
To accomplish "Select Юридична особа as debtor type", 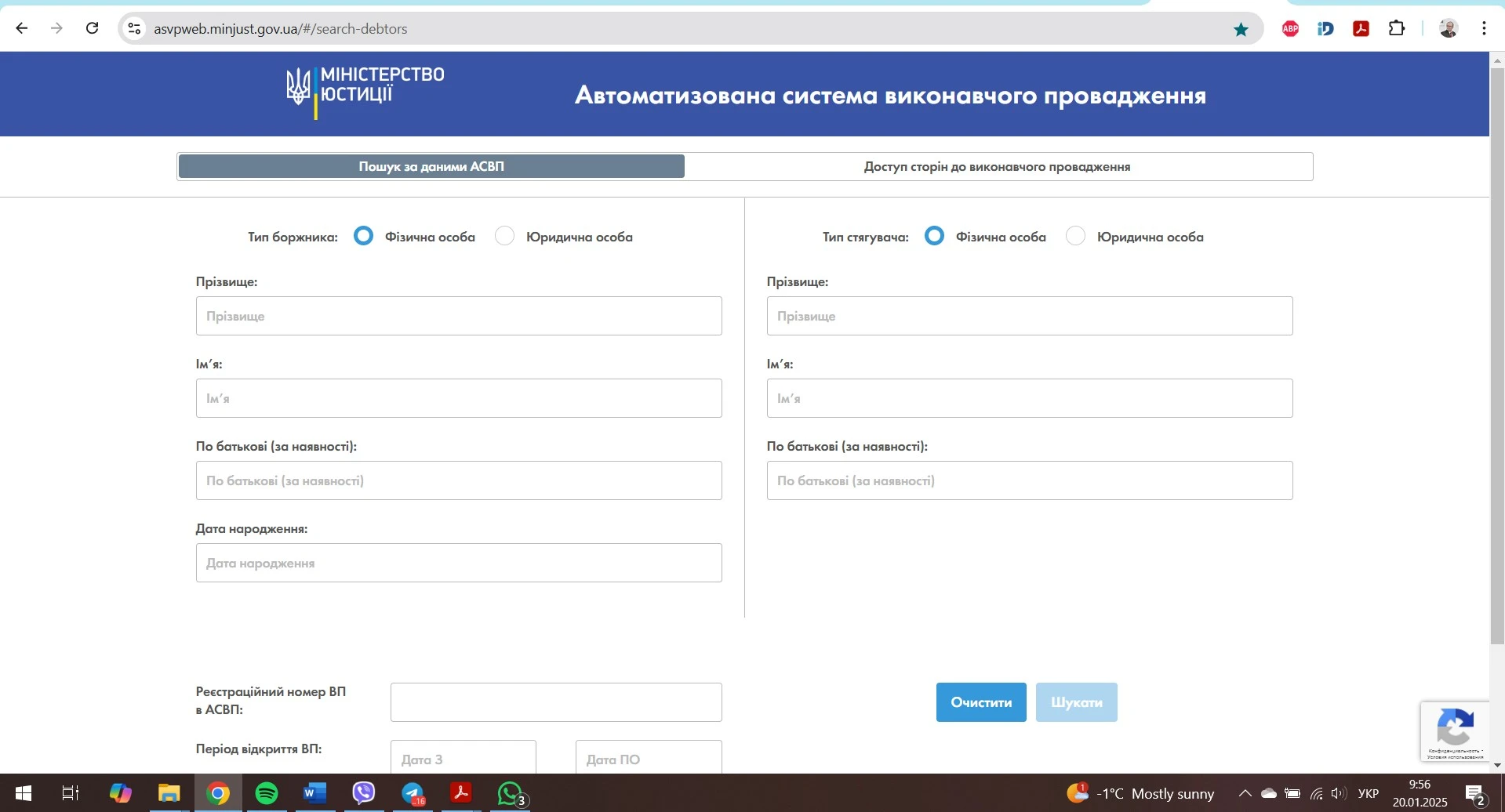I will click(504, 235).
